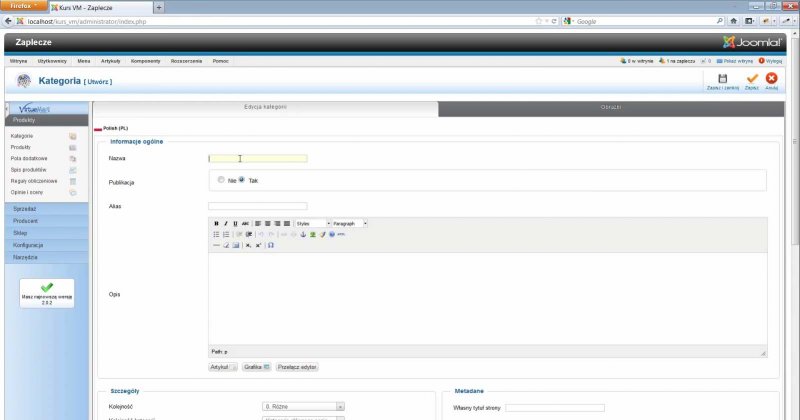Screen dimensions: 800x420
Task: Apply italic formatting in the editor
Action: point(225,223)
